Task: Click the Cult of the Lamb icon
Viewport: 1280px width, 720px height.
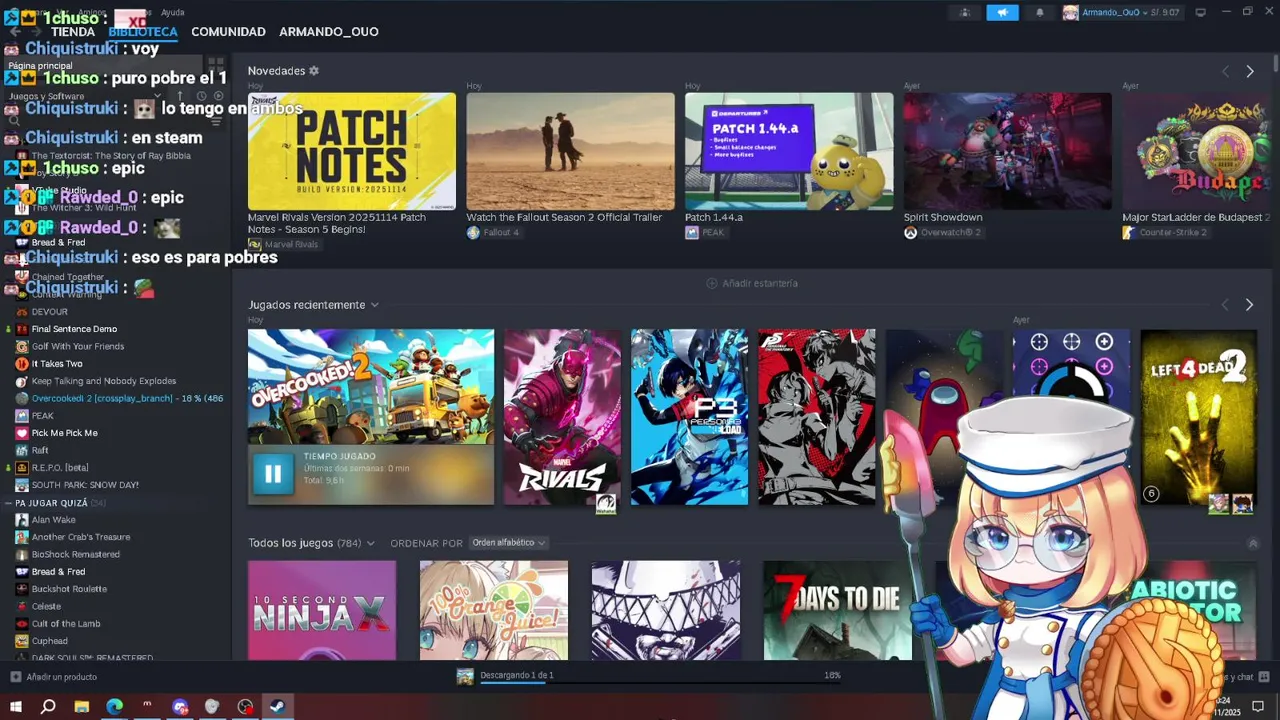Action: point(22,624)
